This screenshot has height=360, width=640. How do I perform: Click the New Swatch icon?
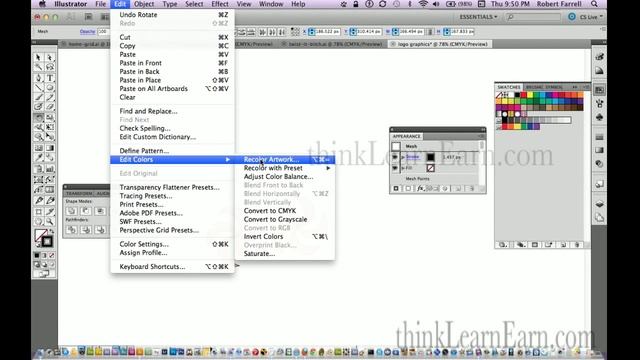(x=564, y=245)
